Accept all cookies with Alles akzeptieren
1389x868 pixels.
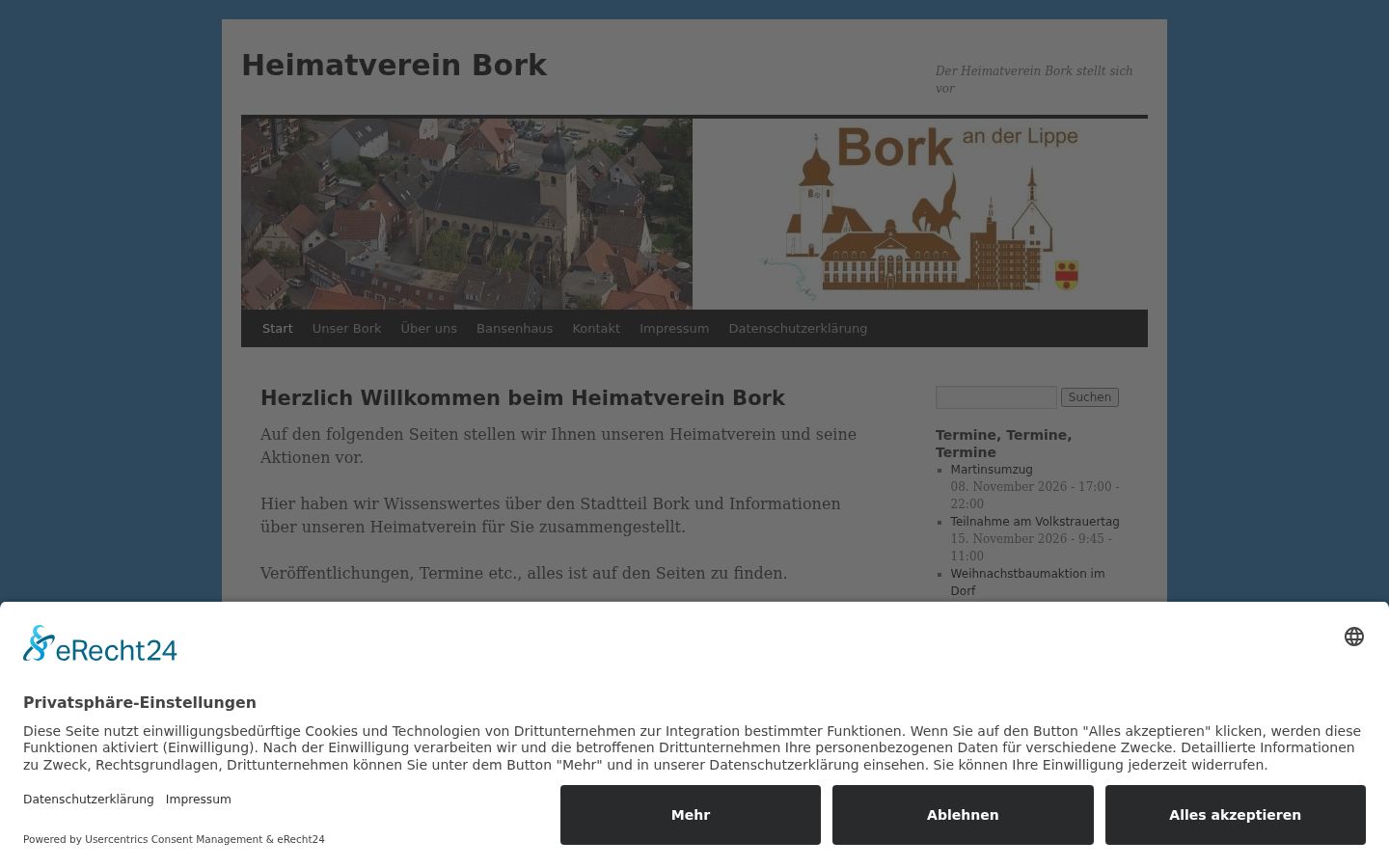[x=1236, y=815]
